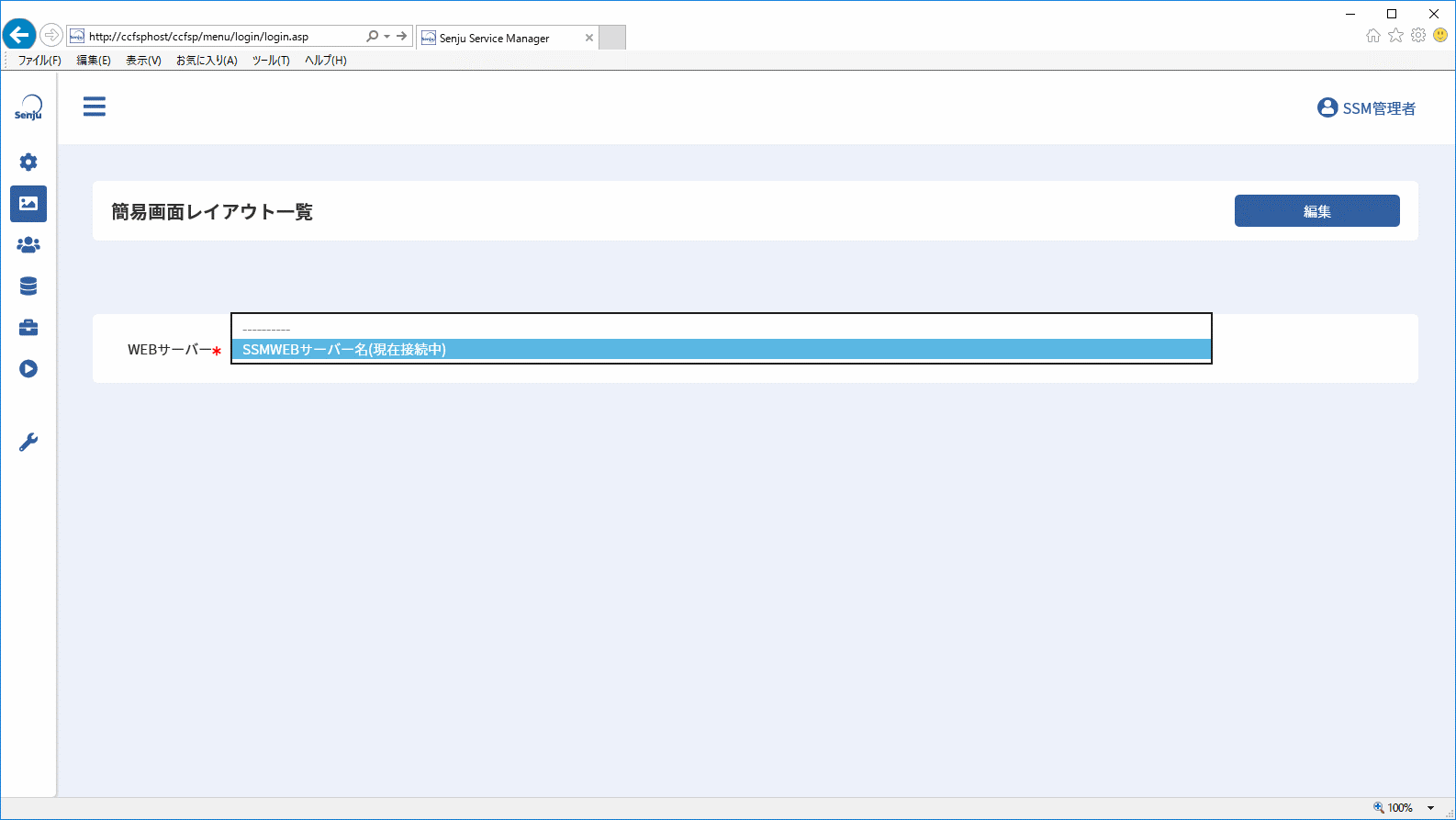The height and width of the screenshot is (820, 1456).
Task: Open the ファイル(F) menu
Action: point(39,61)
